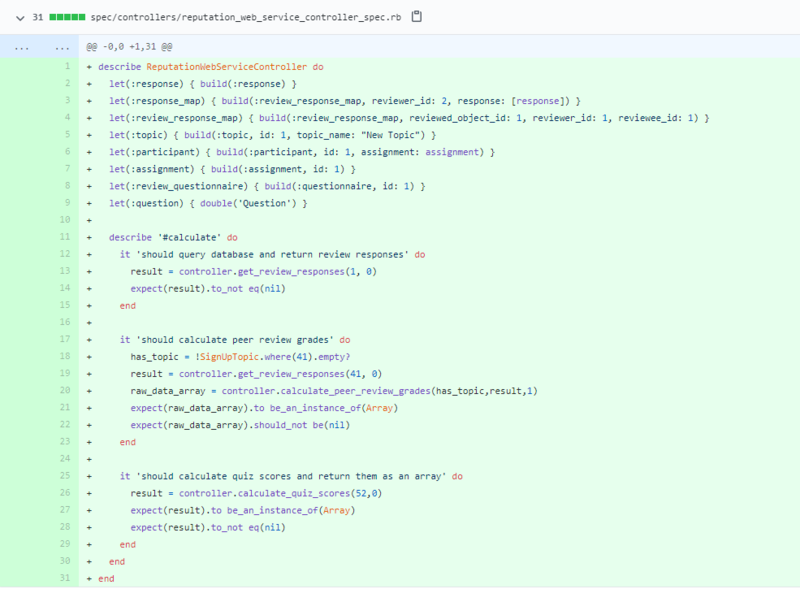Select line number 31 in the gutter
800x589 pixels.
65,578
